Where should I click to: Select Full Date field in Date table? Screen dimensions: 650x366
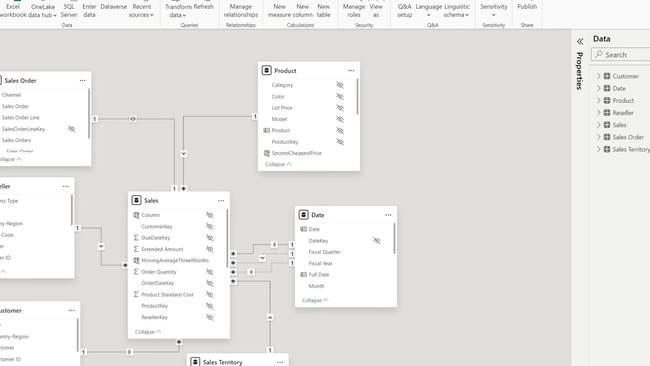(x=319, y=274)
